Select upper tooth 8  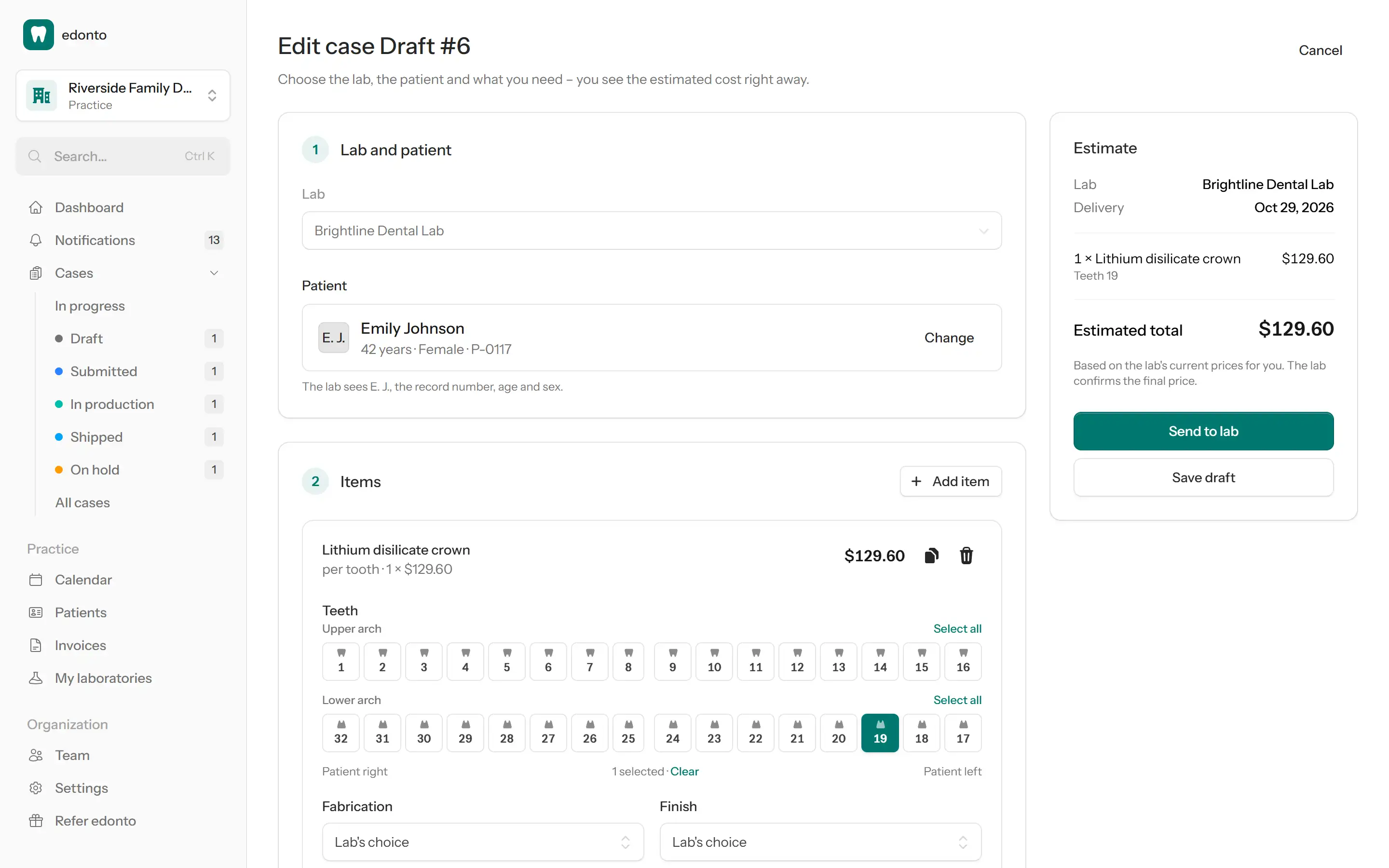coord(628,661)
